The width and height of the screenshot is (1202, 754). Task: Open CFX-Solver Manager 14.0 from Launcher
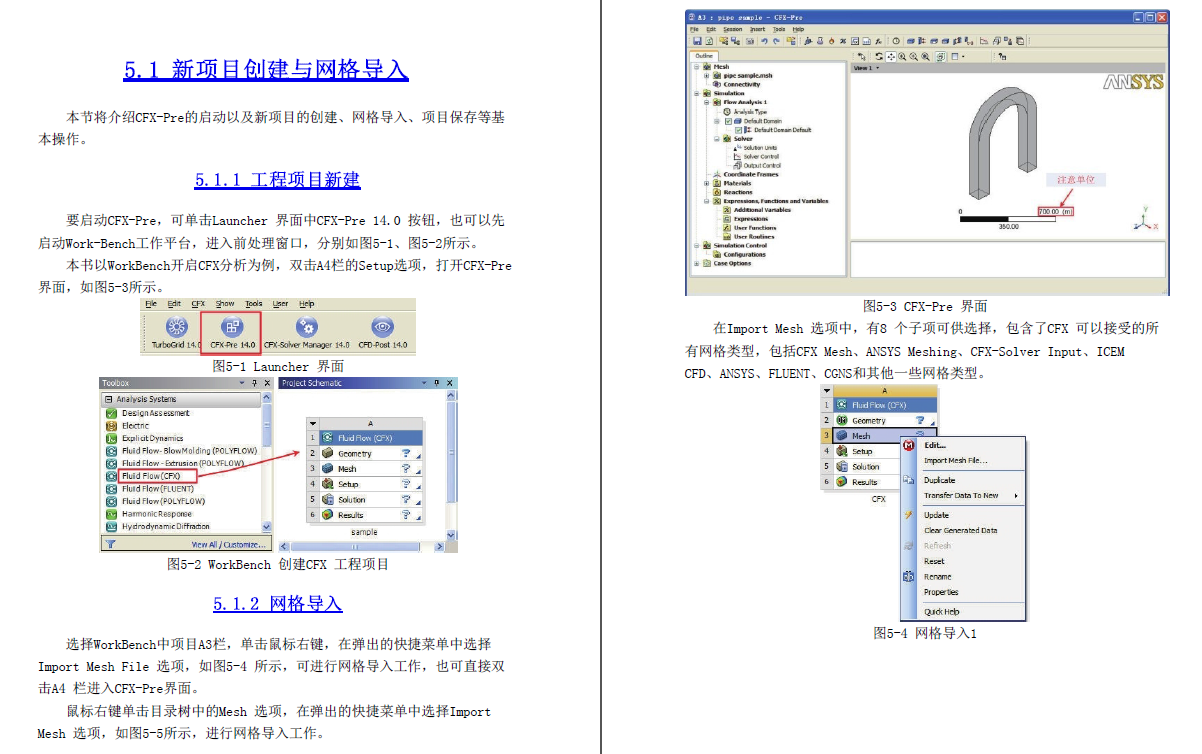[306, 331]
